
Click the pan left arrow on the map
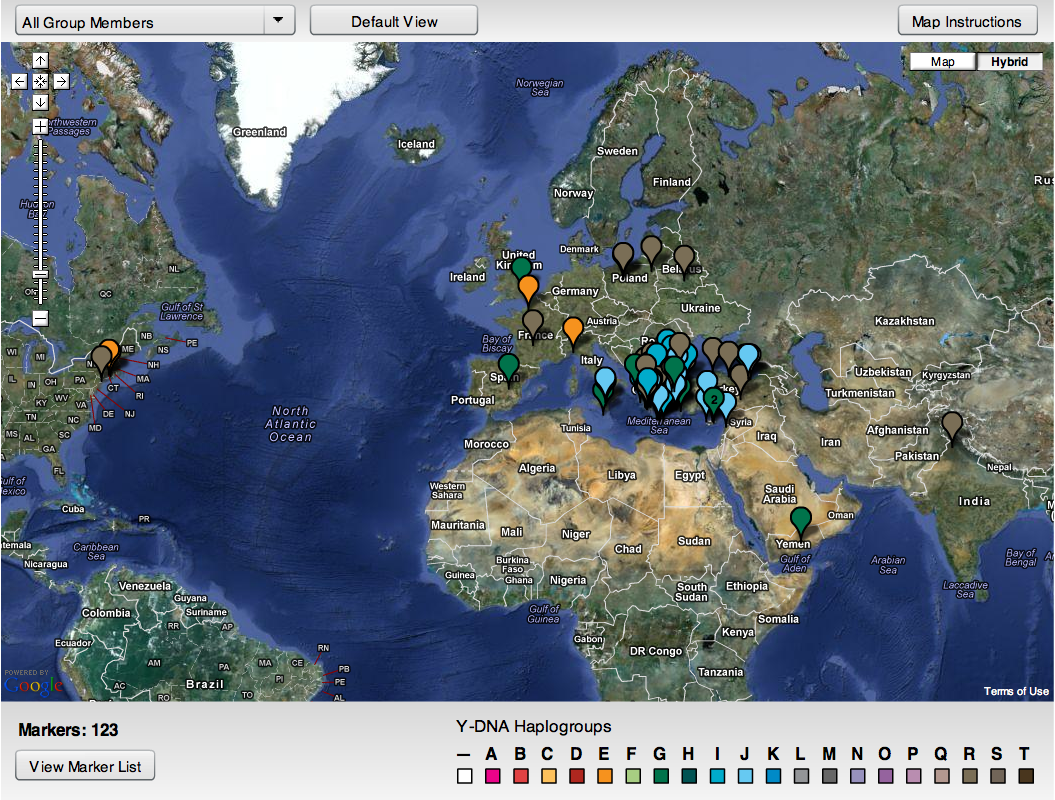tap(20, 80)
